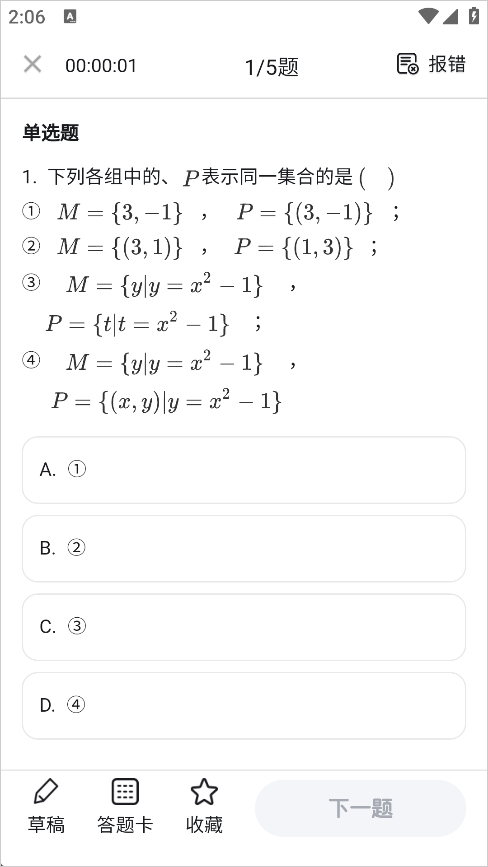Open the 答题卡 answer sheet icon
Screen dimensions: 488x867
point(125,792)
